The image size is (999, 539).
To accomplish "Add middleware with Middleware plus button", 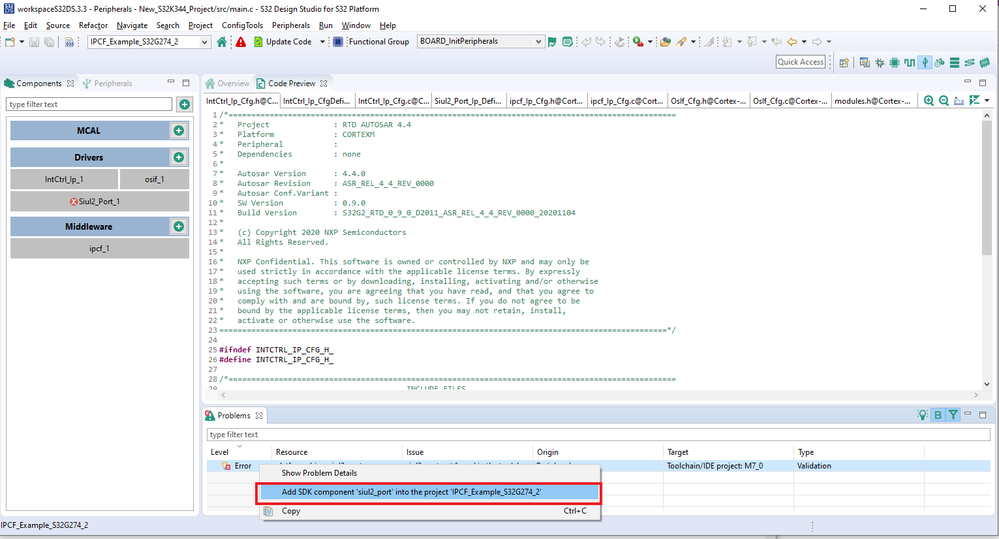I will (179, 227).
